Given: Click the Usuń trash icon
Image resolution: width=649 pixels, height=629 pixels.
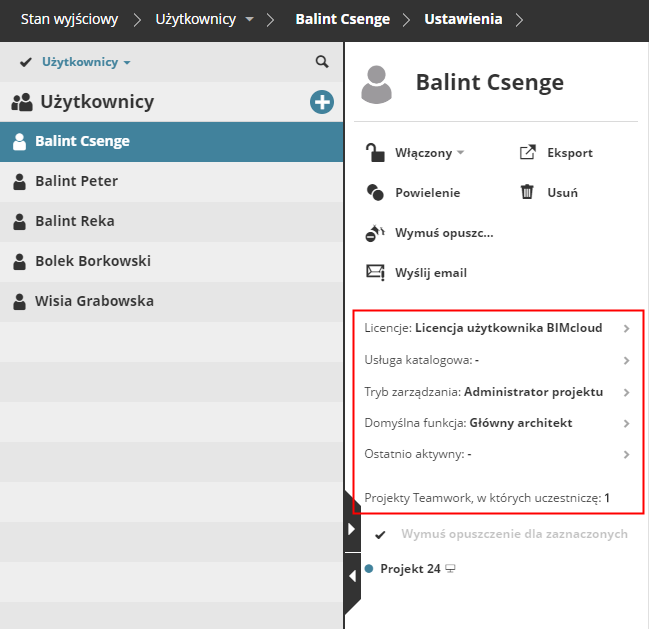Looking at the screenshot, I should pos(528,192).
